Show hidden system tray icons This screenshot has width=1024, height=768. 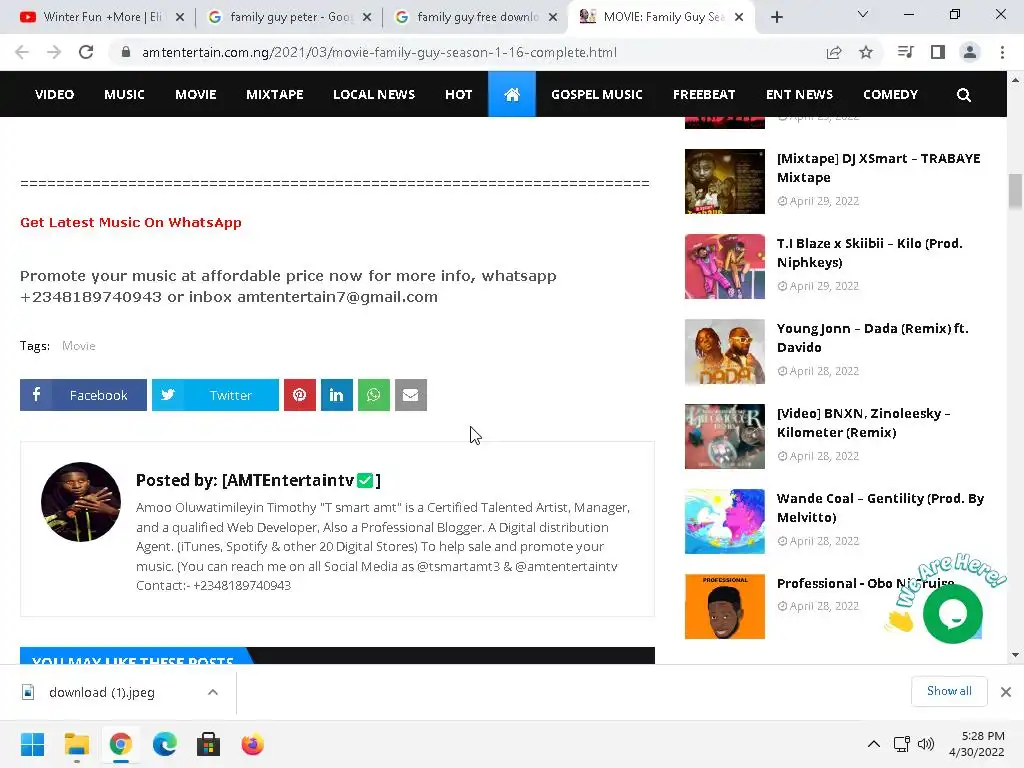coord(873,744)
